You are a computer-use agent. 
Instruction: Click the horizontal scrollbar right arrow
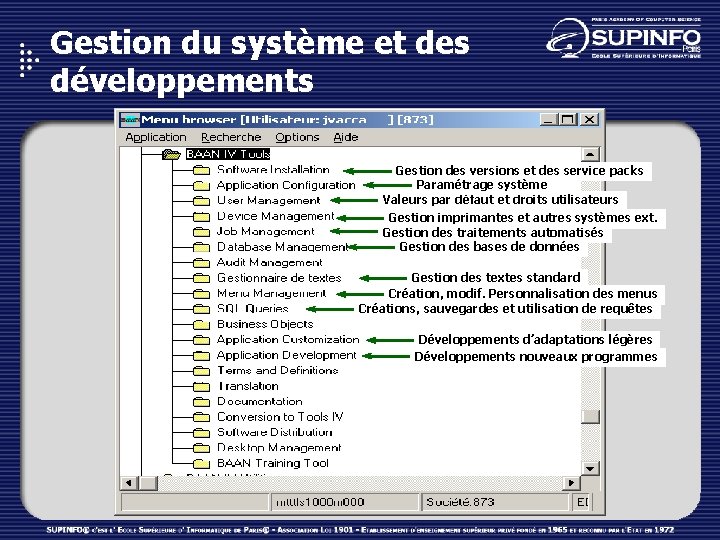pos(571,483)
